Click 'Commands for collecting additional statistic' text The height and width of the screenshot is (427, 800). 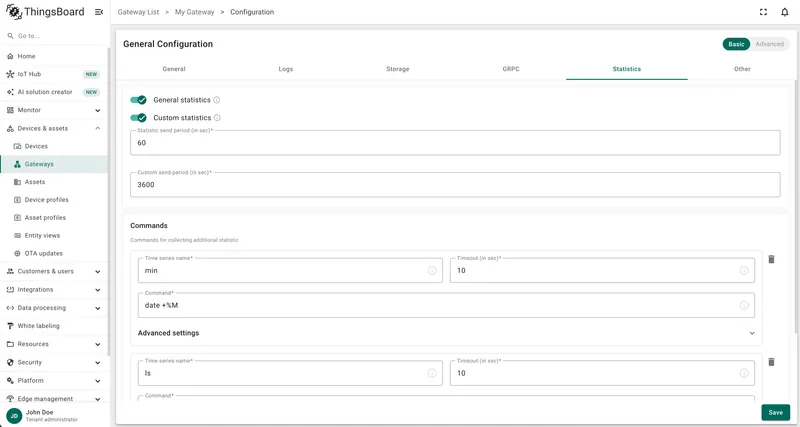[x=184, y=240]
